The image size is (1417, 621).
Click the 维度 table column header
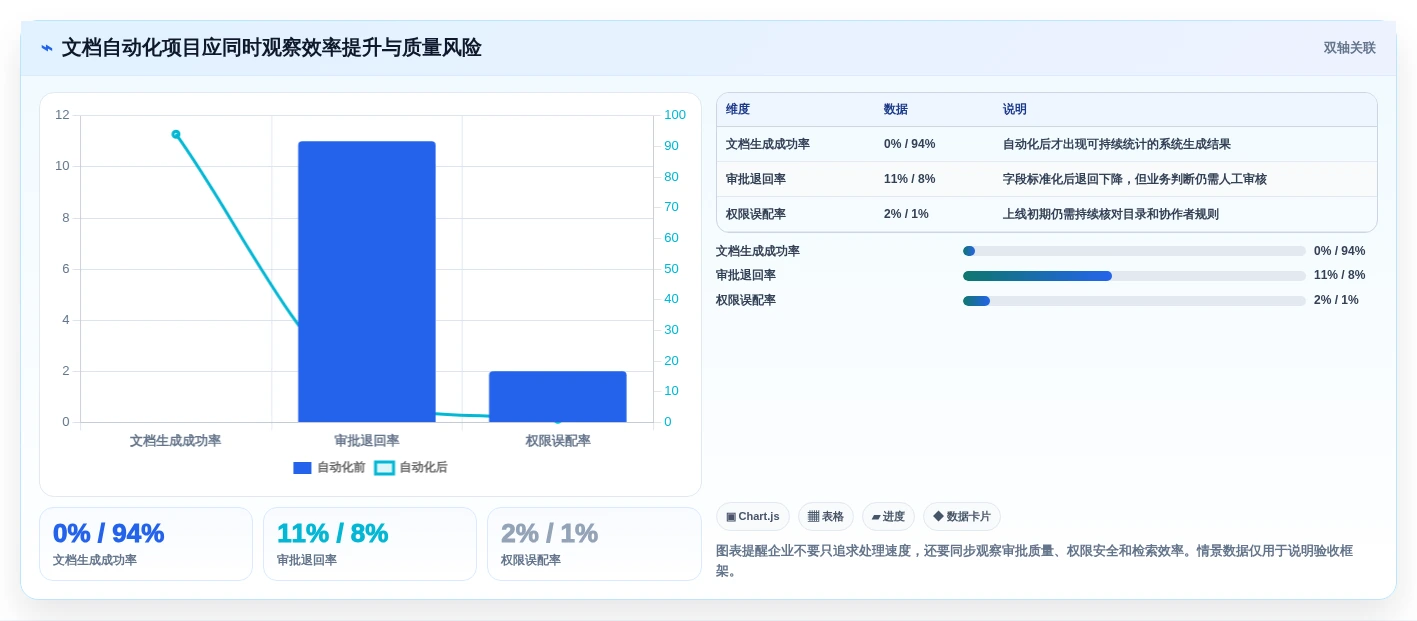pyautogui.click(x=738, y=109)
